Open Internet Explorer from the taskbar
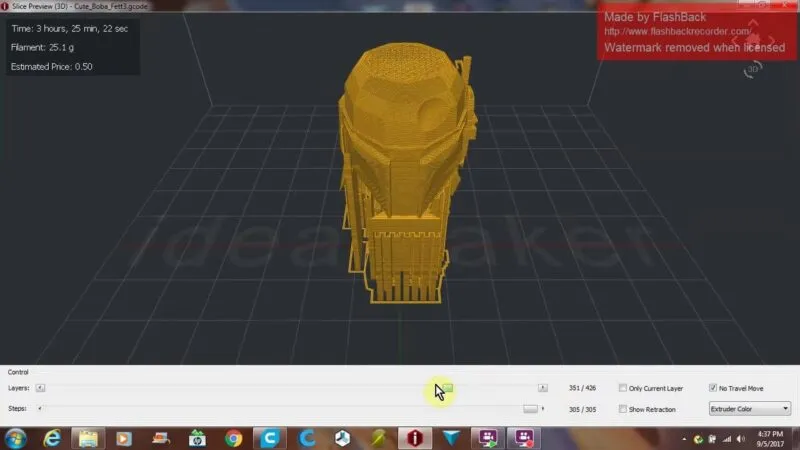This screenshot has width=800, height=450. pyautogui.click(x=52, y=437)
